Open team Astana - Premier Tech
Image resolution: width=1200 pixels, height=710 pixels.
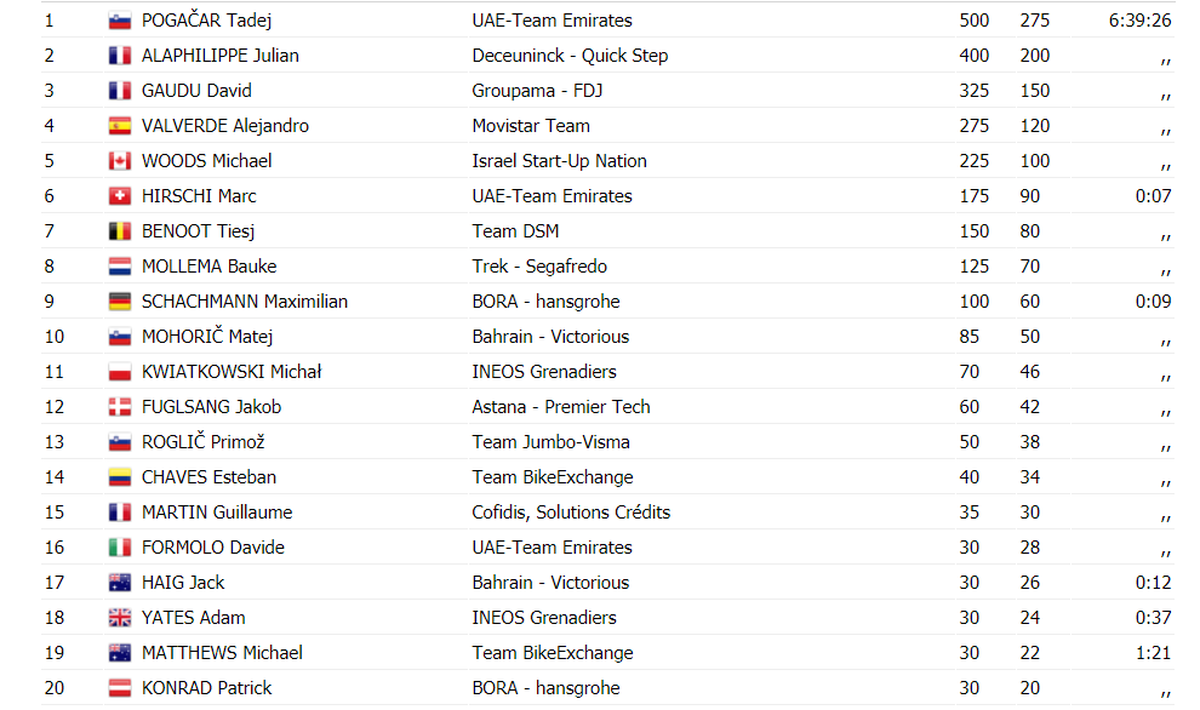click(x=561, y=407)
